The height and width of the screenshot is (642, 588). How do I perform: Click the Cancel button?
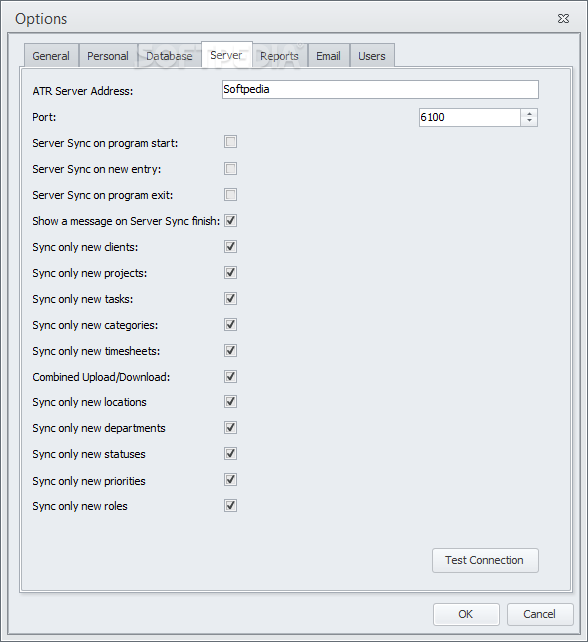click(x=540, y=614)
